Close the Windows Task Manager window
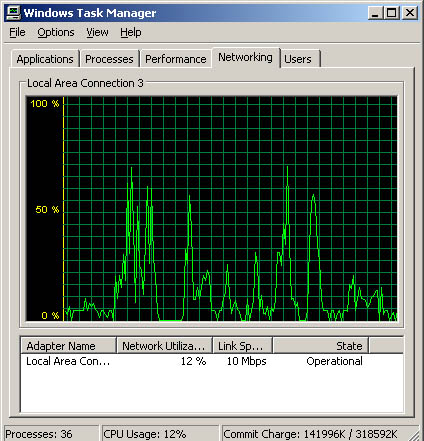The width and height of the screenshot is (424, 441). (x=410, y=13)
